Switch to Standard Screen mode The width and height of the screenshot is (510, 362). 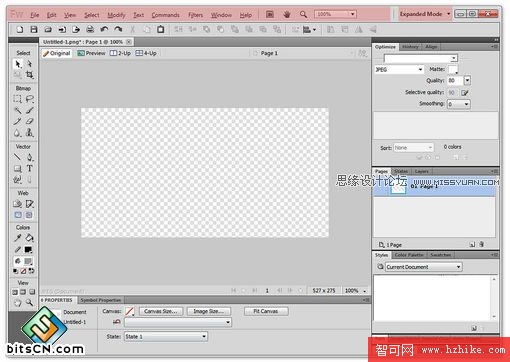point(15,292)
